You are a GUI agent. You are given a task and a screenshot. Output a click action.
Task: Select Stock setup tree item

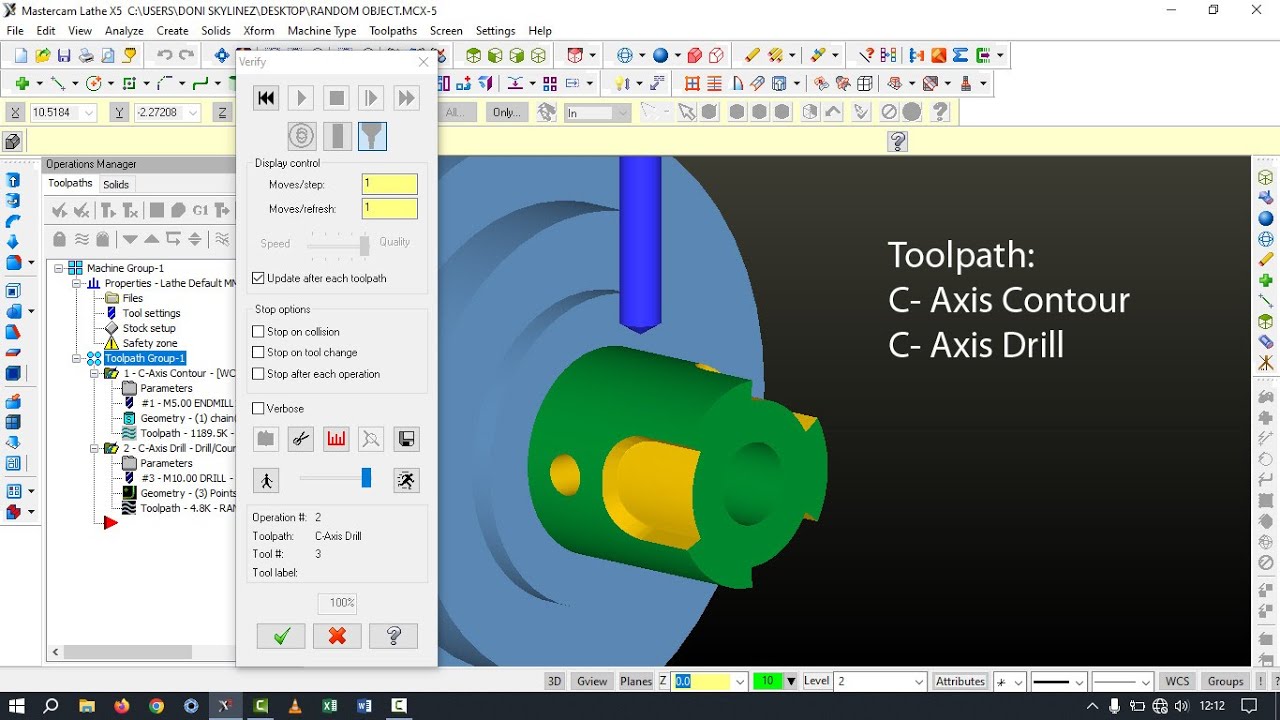148,328
